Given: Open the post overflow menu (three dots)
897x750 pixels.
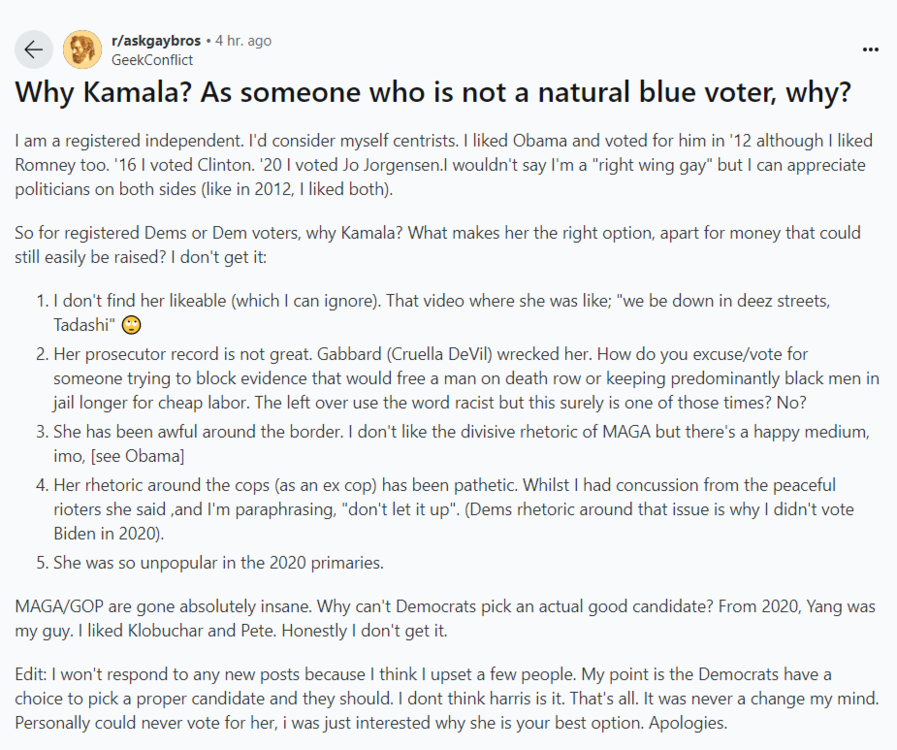Looking at the screenshot, I should tap(870, 50).
